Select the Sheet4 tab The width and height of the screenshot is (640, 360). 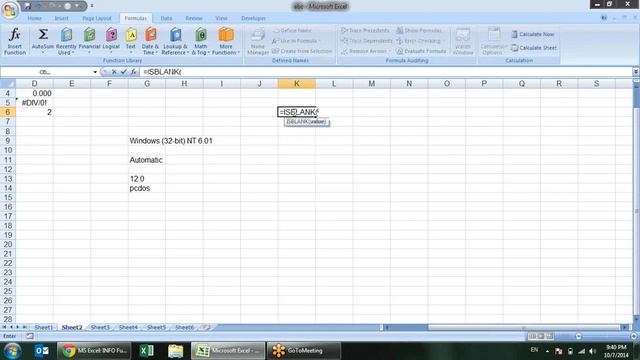coord(128,327)
